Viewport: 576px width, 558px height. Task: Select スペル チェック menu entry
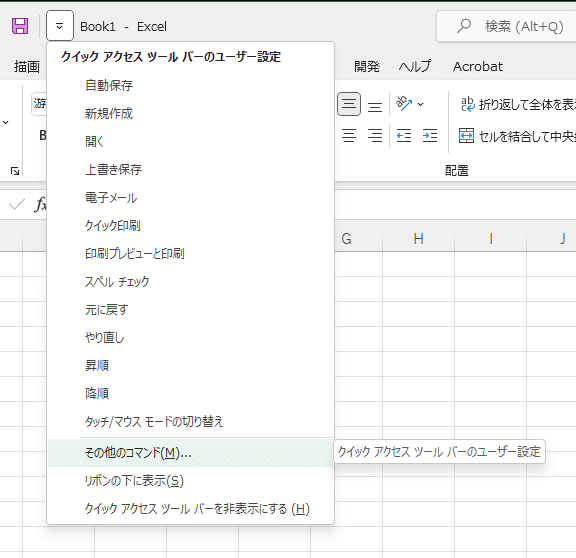pyautogui.click(x=191, y=282)
